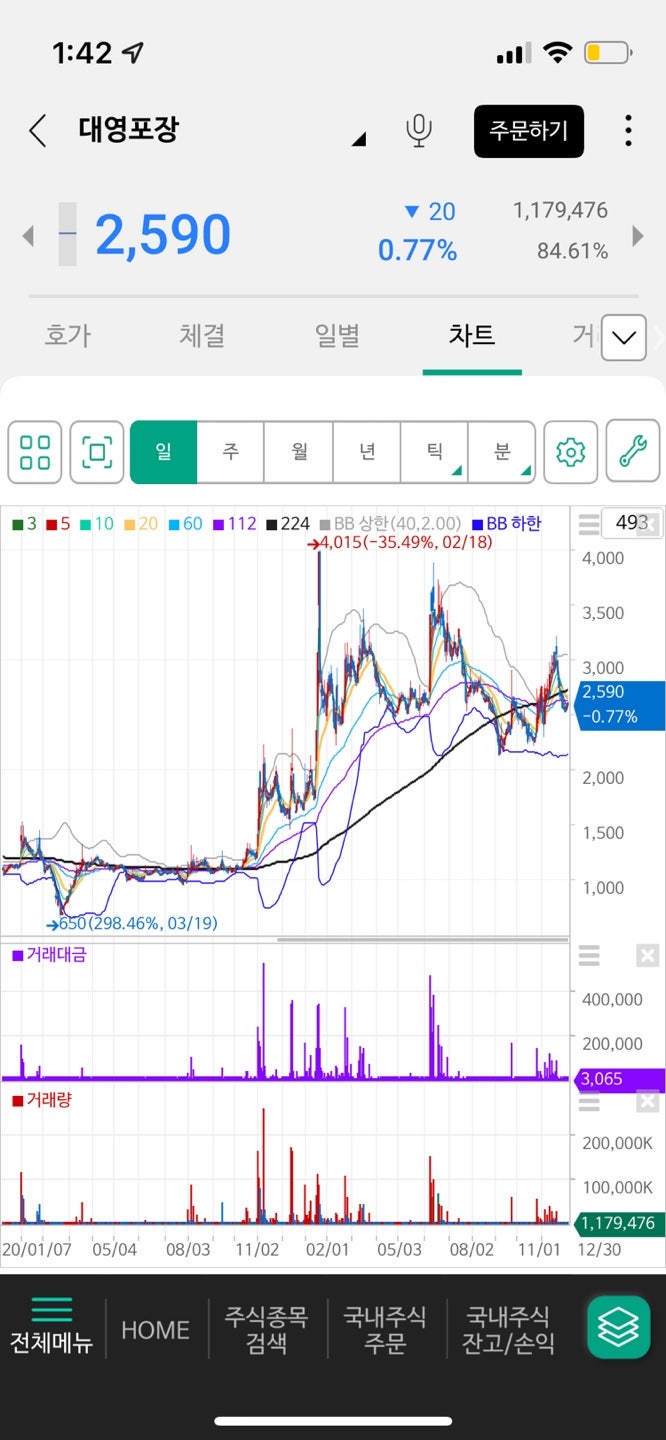The image size is (666, 1440).
Task: Switch to the 호가 tab
Action: click(x=67, y=335)
